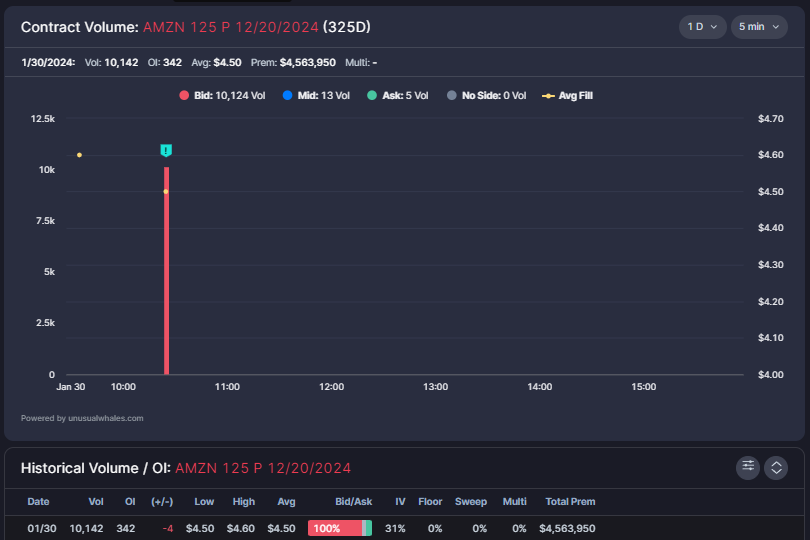Open the 5 min interval dropdown
The height and width of the screenshot is (540, 810).
point(759,27)
